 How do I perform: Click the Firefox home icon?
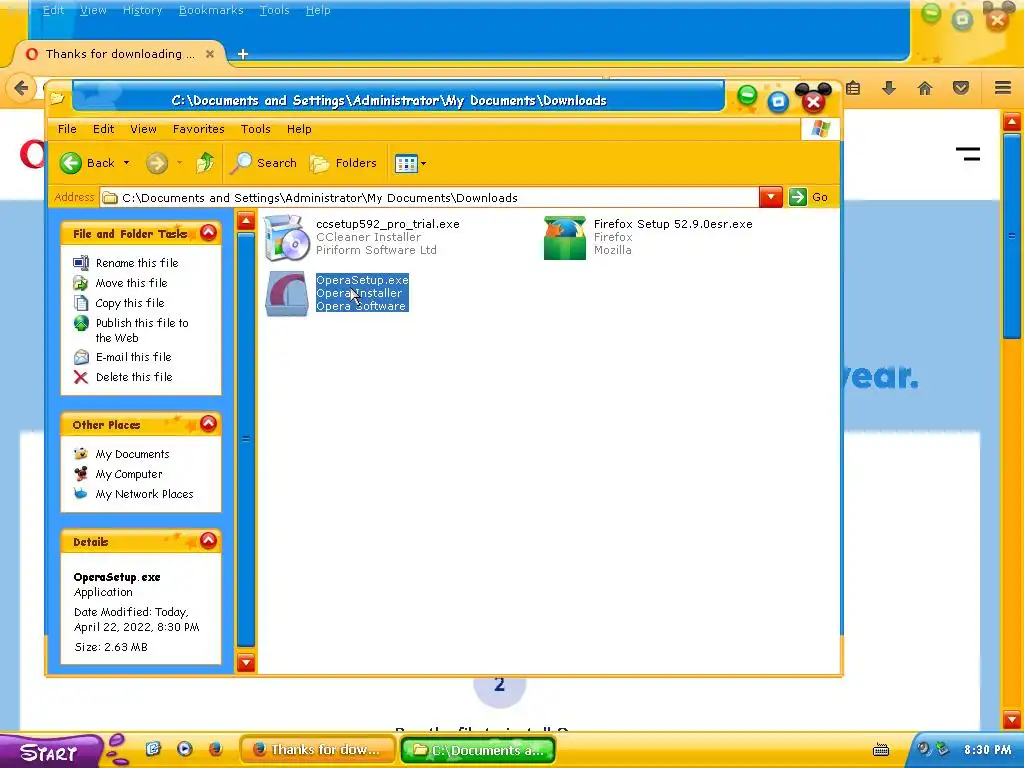[x=925, y=88]
